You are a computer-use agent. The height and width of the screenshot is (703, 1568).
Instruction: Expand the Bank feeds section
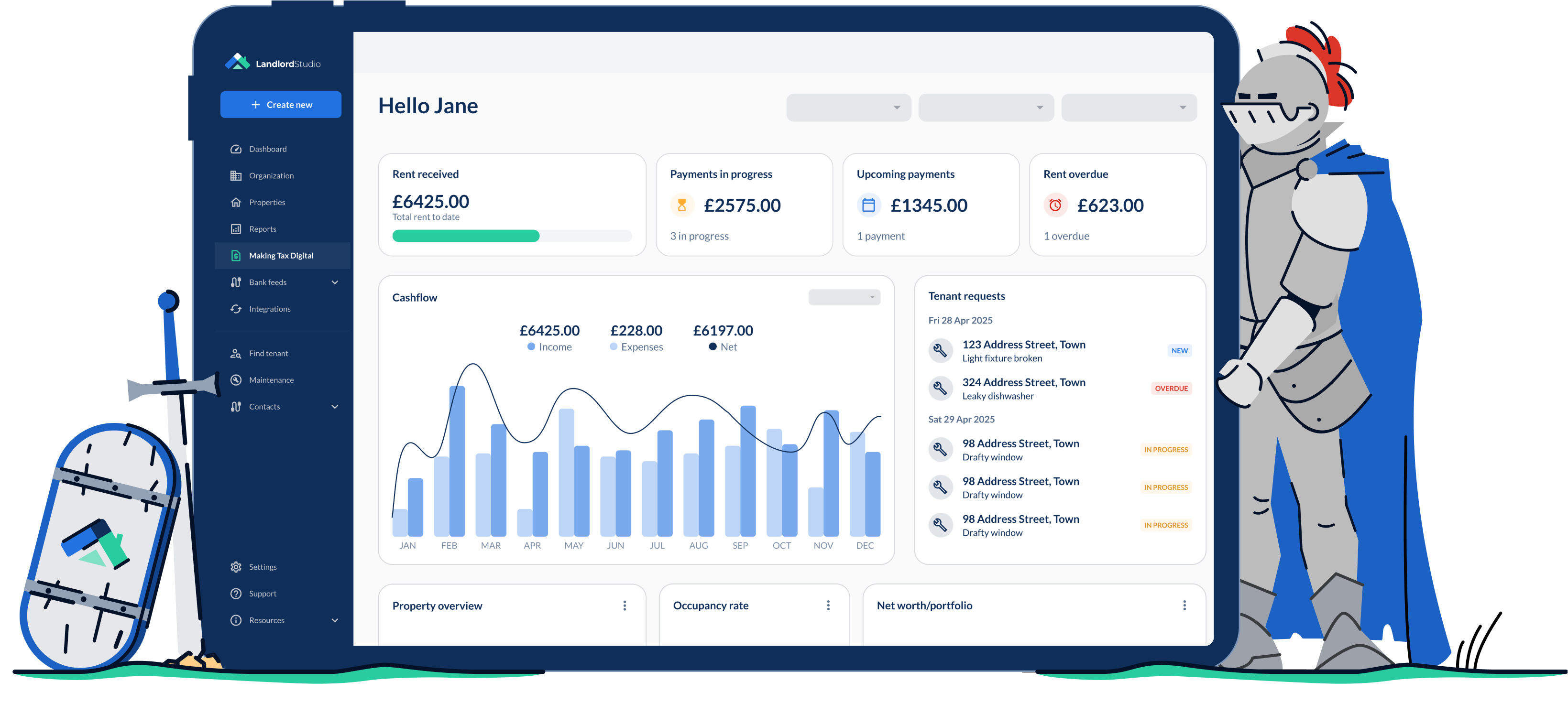click(335, 281)
